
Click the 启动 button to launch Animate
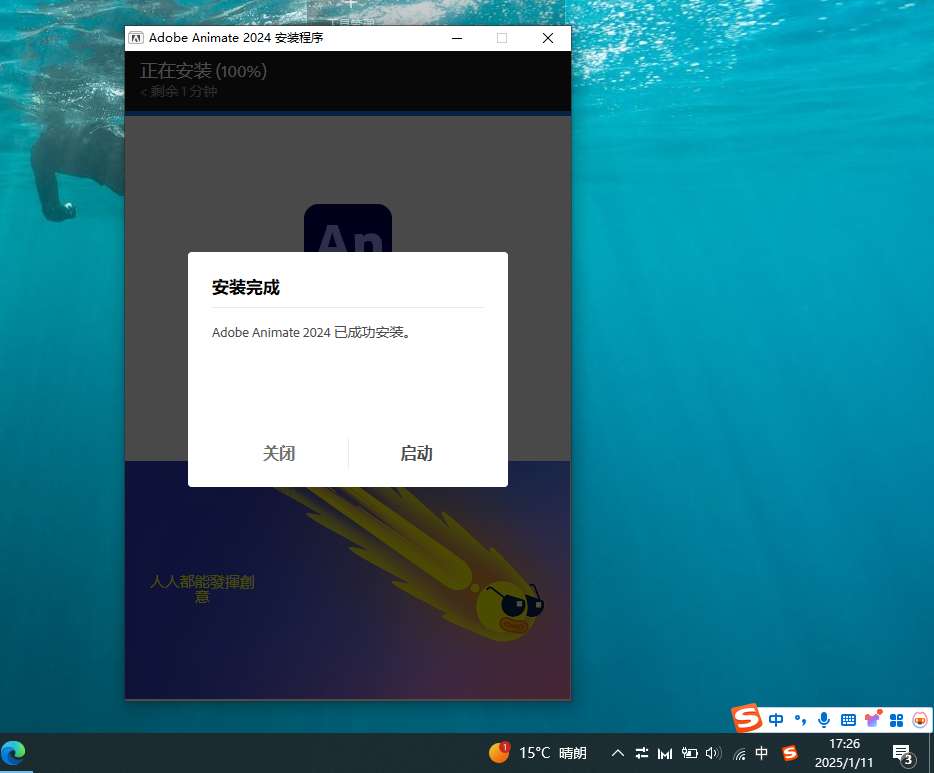[416, 454]
